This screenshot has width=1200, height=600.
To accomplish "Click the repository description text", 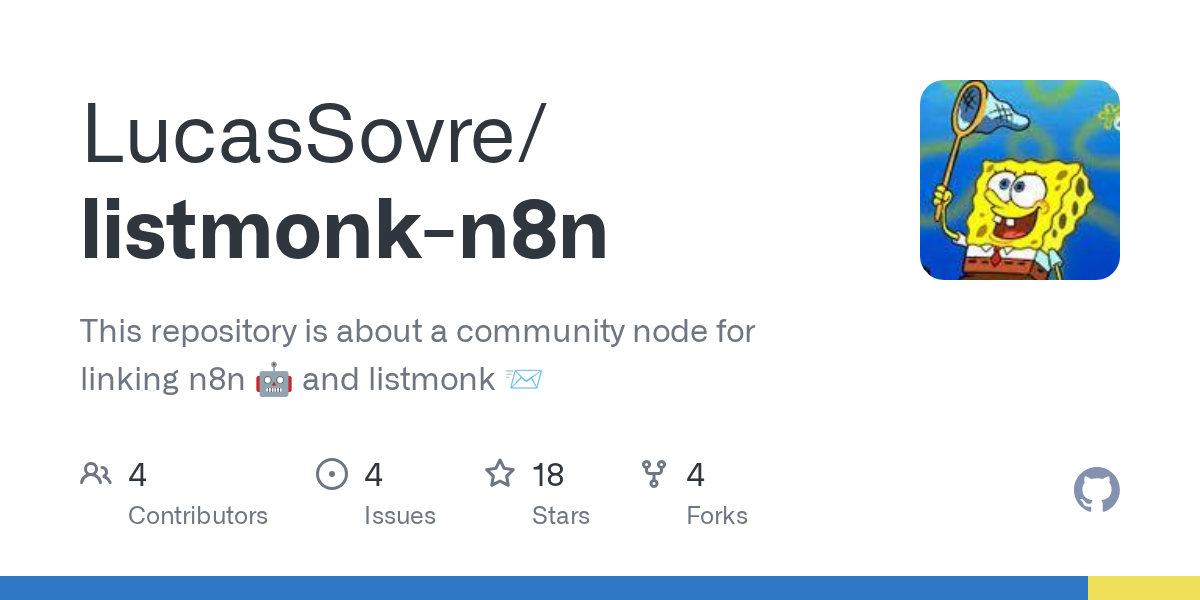I will 417,331.
